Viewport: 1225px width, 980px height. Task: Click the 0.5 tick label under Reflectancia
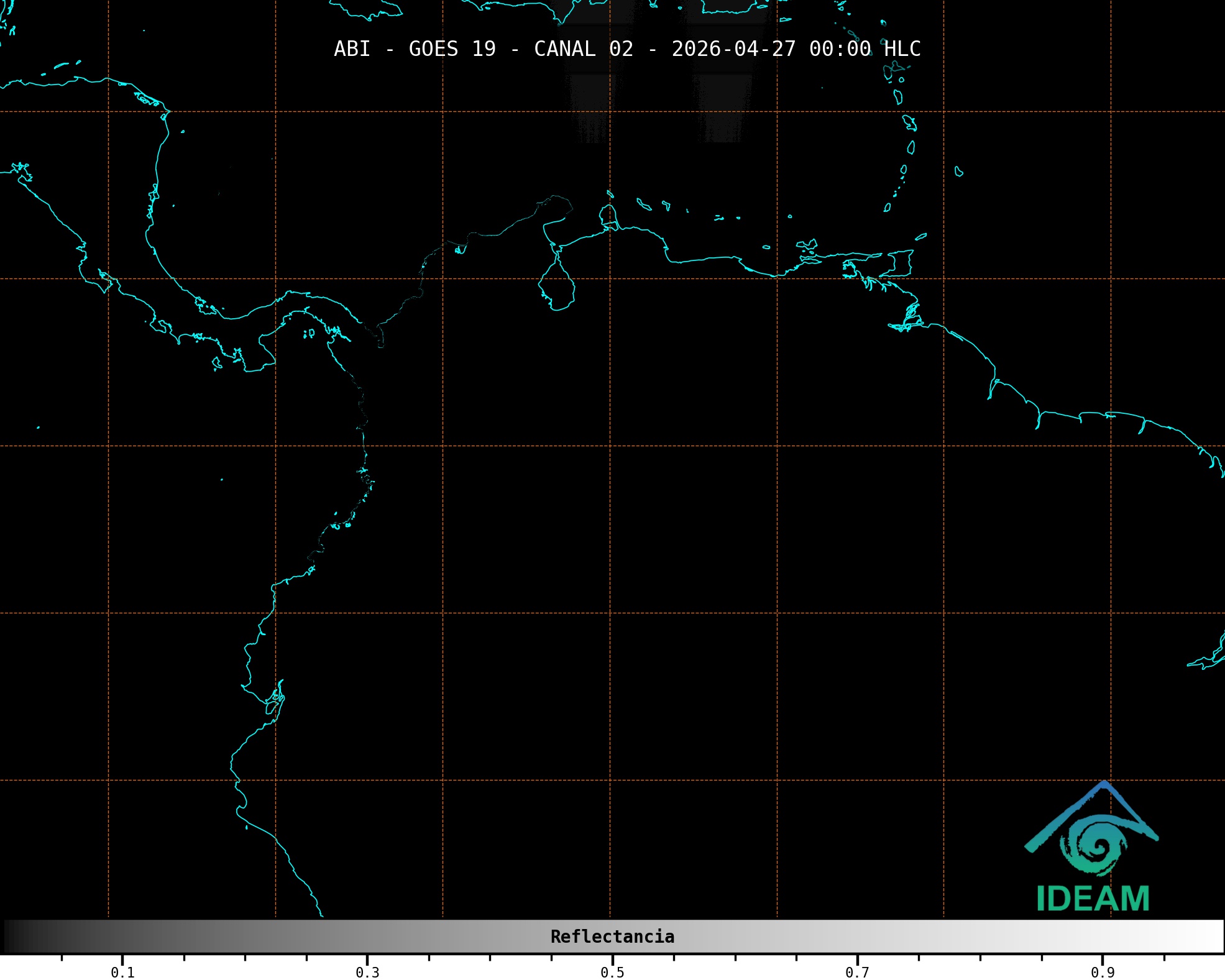point(612,972)
